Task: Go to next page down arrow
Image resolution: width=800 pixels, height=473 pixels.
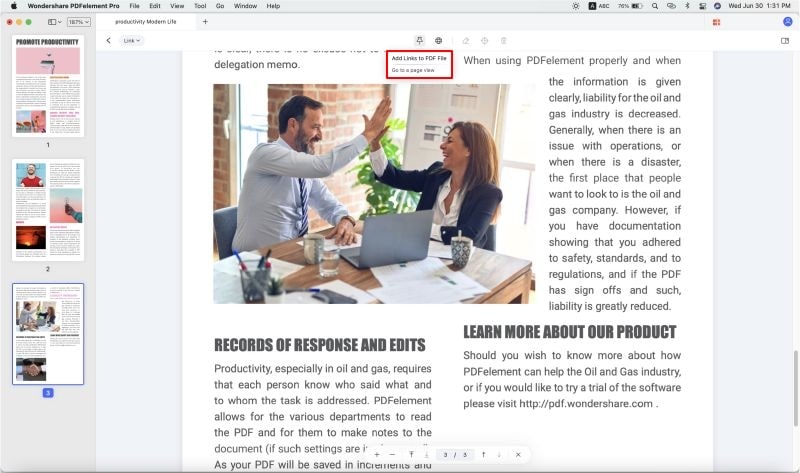Action: point(499,455)
